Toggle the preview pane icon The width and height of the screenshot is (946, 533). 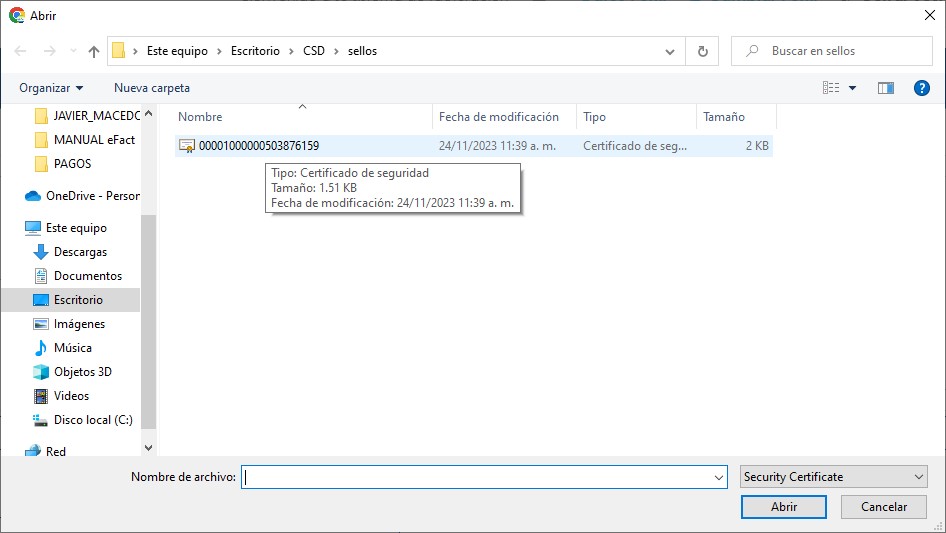885,88
